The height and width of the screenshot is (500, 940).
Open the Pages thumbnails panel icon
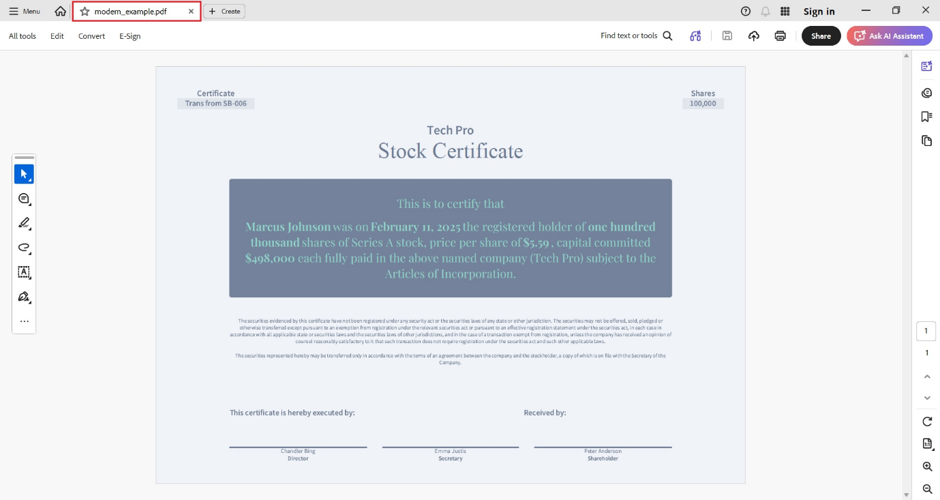pos(927,141)
